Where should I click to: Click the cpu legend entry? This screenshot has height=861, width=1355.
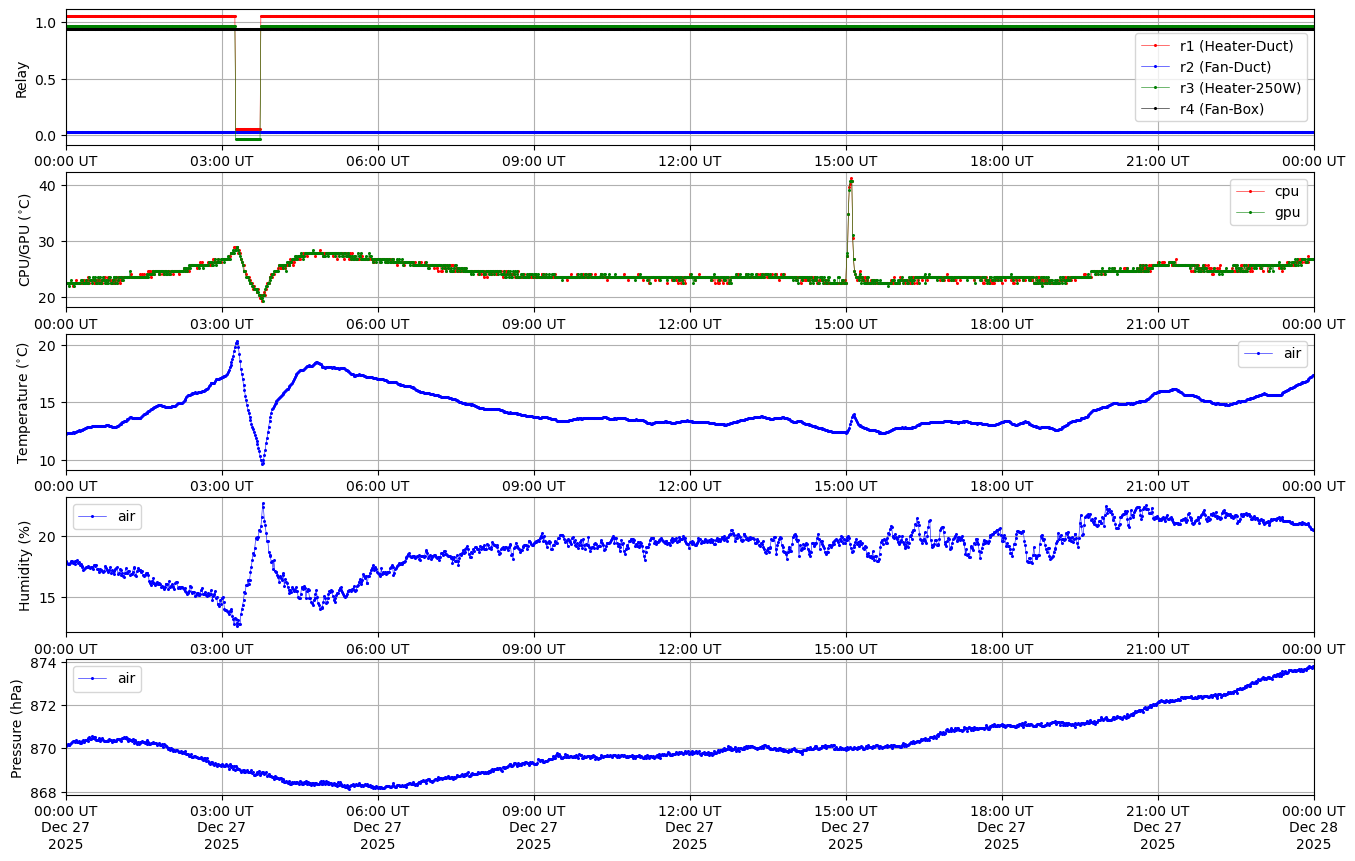[x=1286, y=191]
